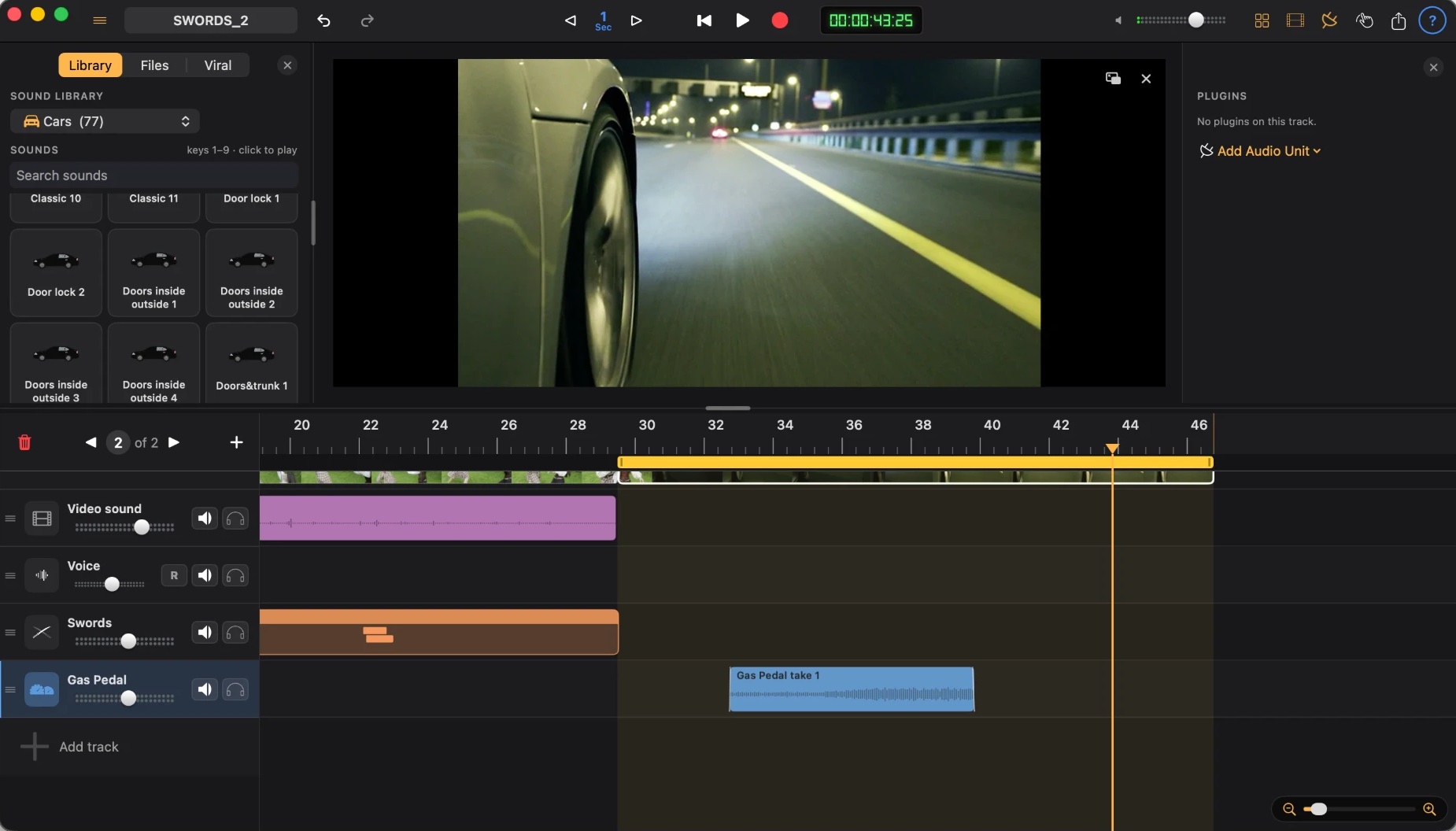Image resolution: width=1456 pixels, height=831 pixels.
Task: Click the red record button
Action: click(x=780, y=20)
